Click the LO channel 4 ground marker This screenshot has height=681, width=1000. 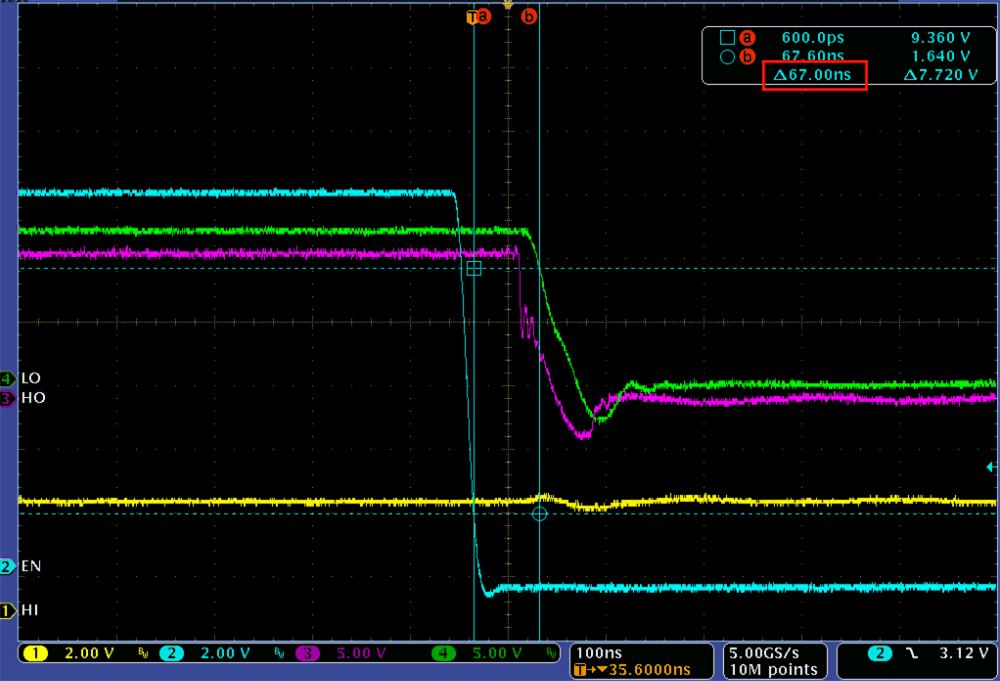[8, 379]
